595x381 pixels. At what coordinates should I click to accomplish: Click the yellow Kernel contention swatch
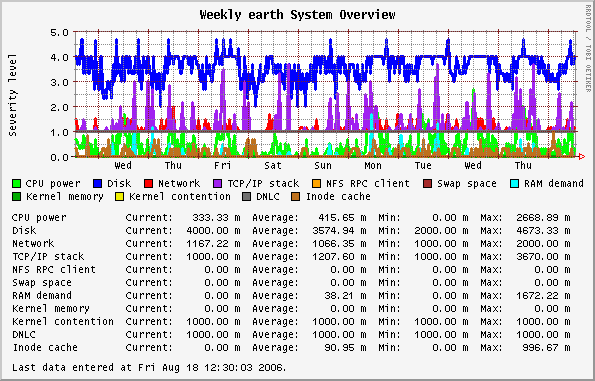coord(120,197)
